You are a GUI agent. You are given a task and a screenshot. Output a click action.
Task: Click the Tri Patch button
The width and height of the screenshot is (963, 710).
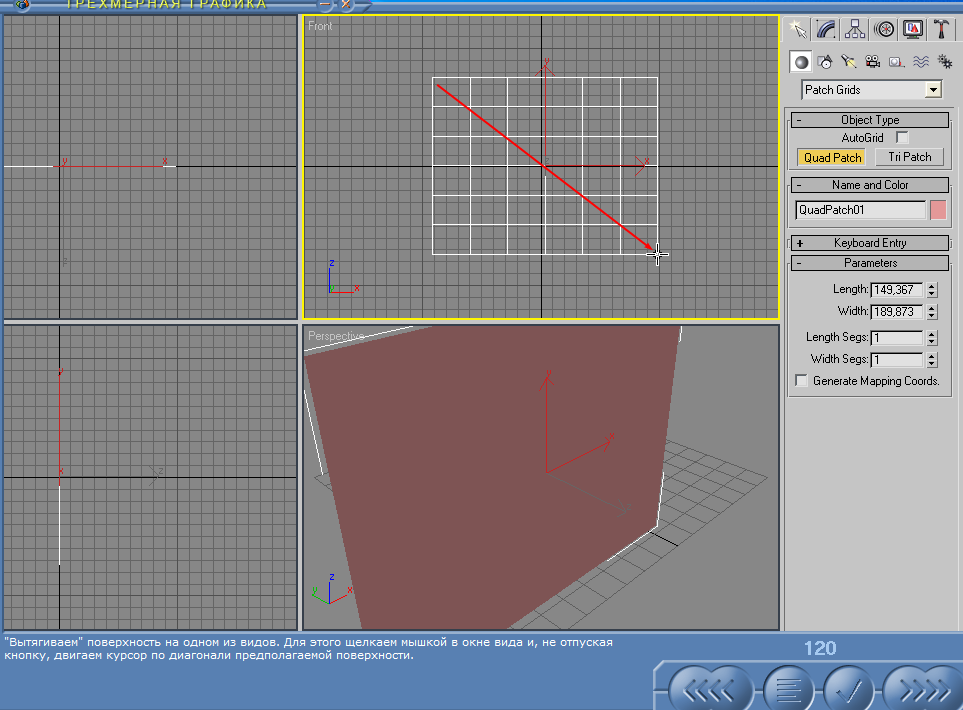coord(909,157)
